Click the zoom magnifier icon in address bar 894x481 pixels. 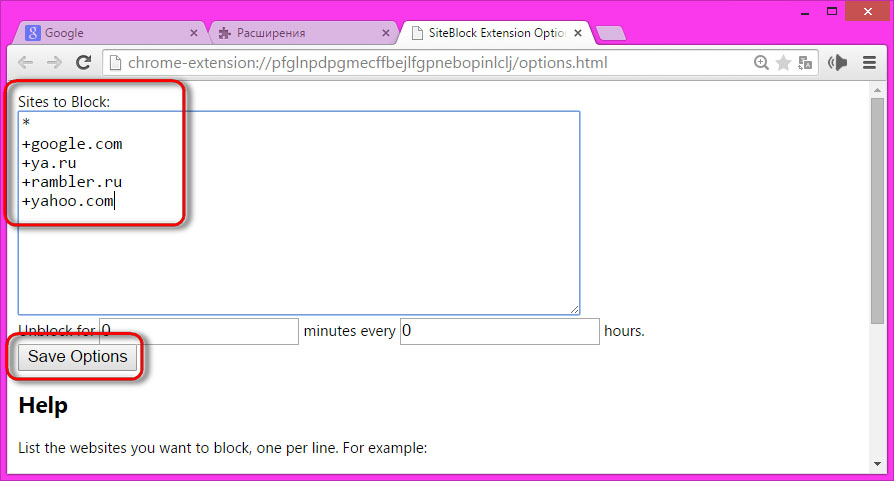tap(761, 63)
